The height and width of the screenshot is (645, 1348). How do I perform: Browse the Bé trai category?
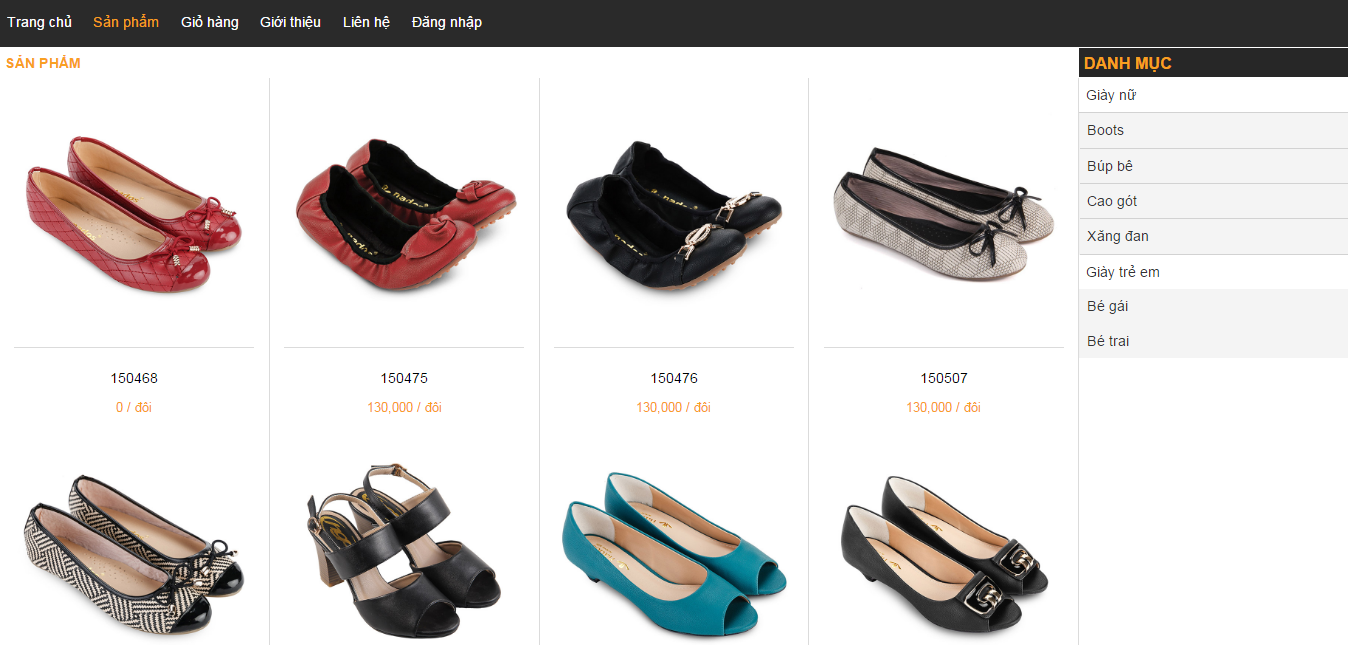pos(1213,341)
